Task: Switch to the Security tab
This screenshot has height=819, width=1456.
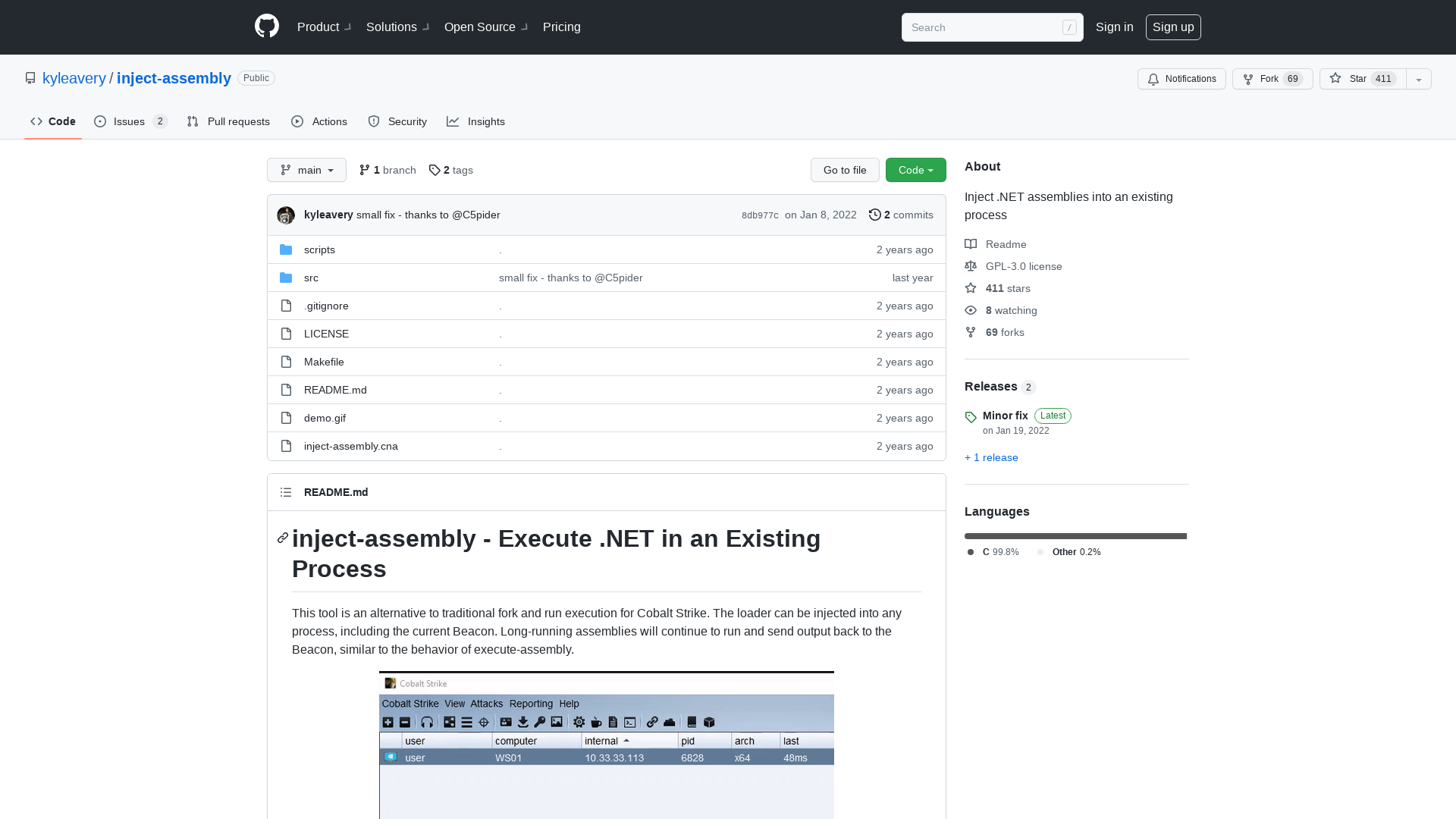Action: [x=397, y=121]
